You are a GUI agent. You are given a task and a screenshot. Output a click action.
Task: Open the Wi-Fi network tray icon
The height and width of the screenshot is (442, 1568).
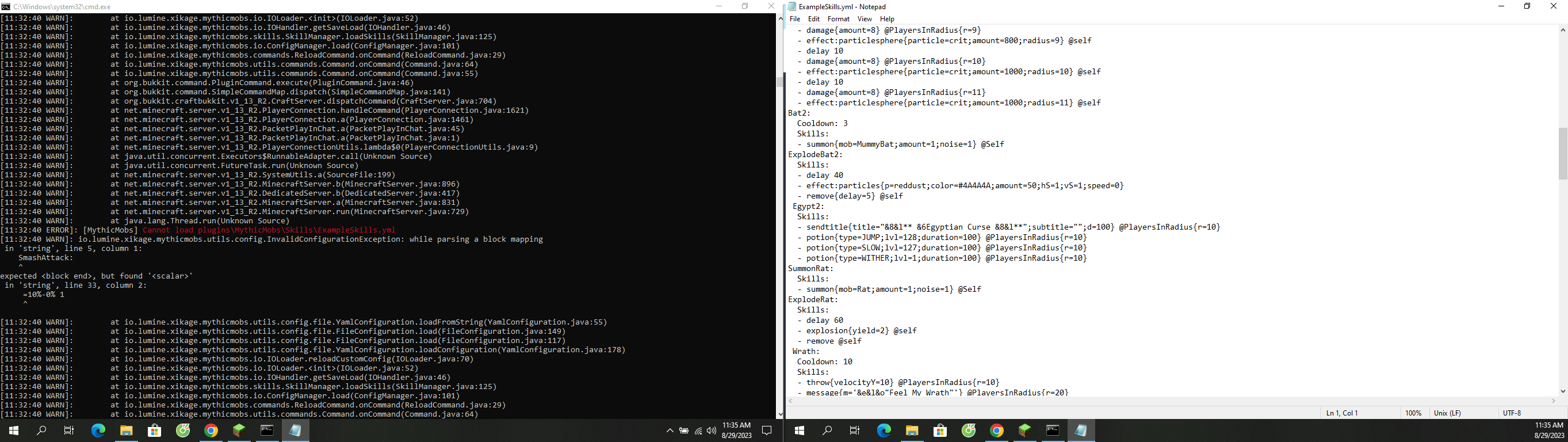pos(698,431)
